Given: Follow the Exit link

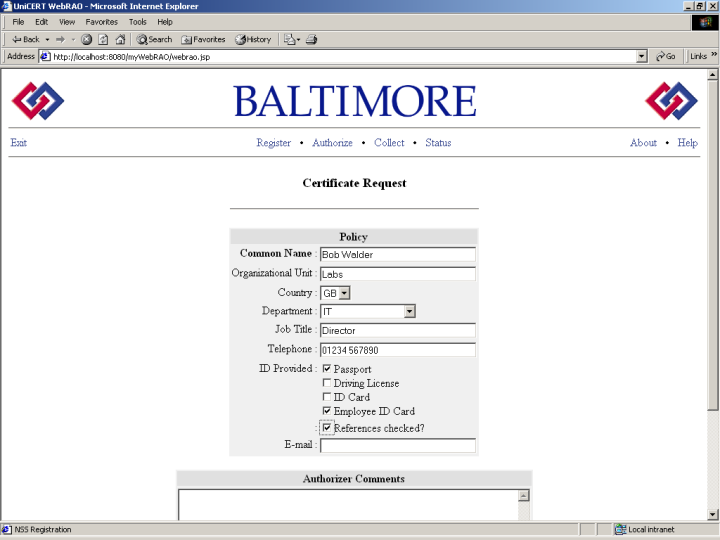Looking at the screenshot, I should [x=18, y=143].
